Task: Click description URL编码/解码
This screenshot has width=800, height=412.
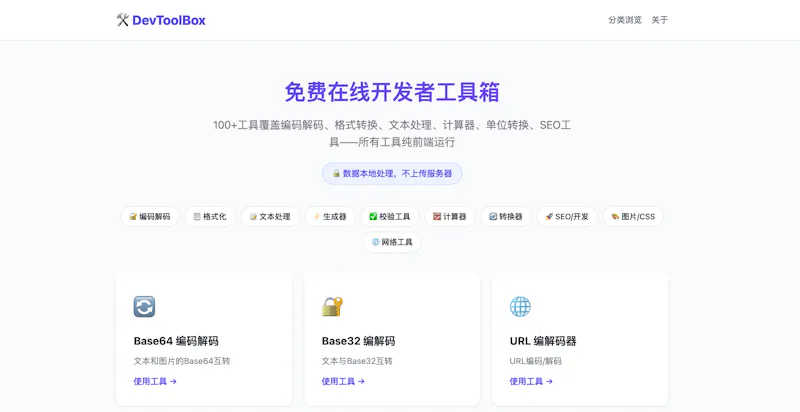Action: 535,361
